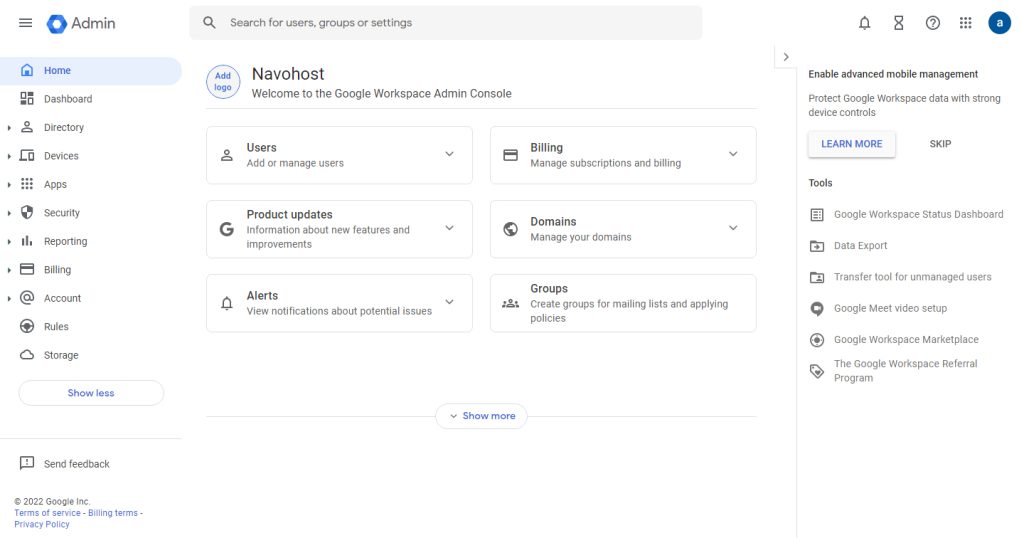Image resolution: width=1024 pixels, height=538 pixels.
Task: Open the Rules menu label
Action: click(x=56, y=326)
